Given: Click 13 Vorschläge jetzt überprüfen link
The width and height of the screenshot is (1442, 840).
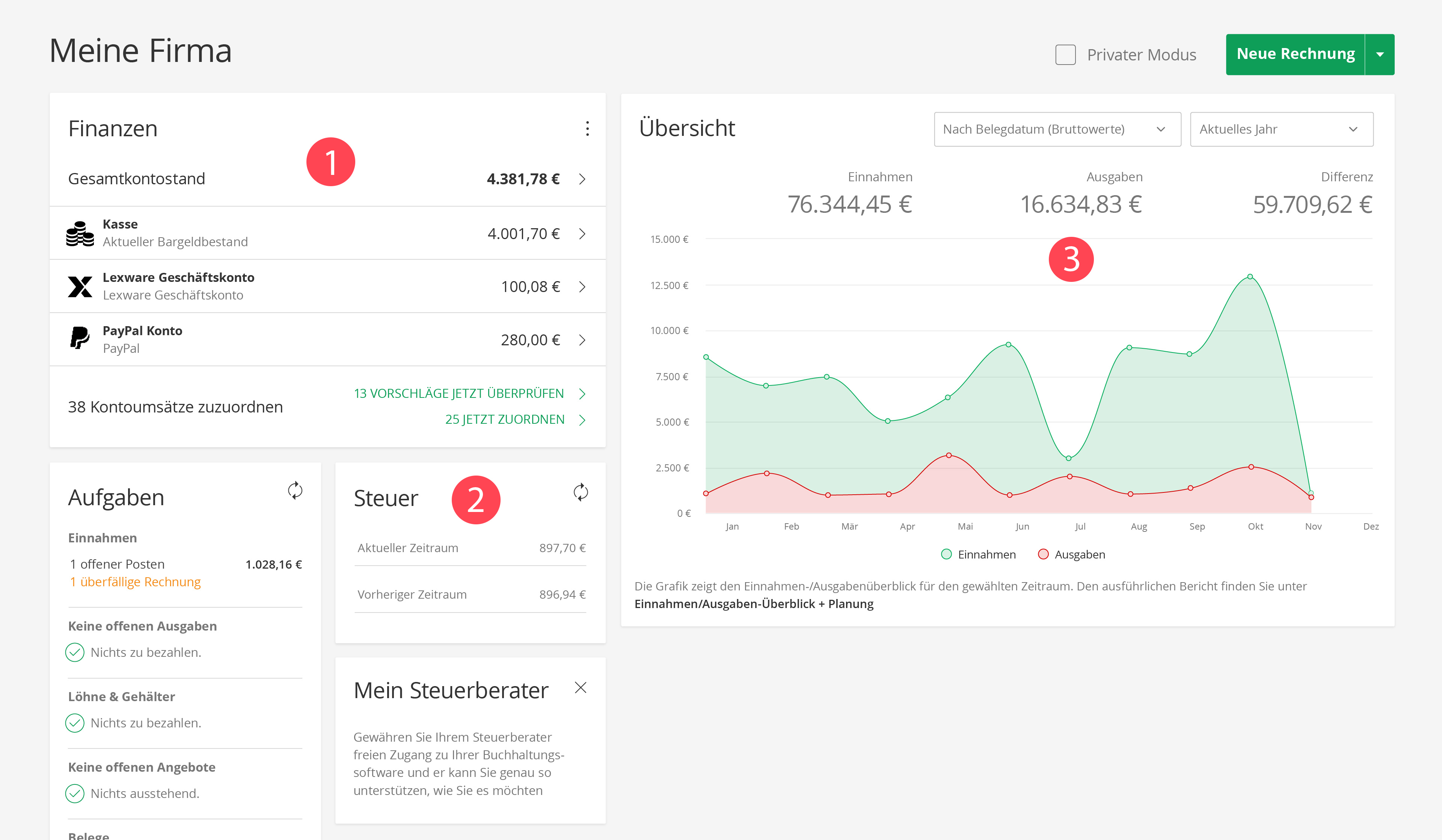Looking at the screenshot, I should [x=459, y=393].
